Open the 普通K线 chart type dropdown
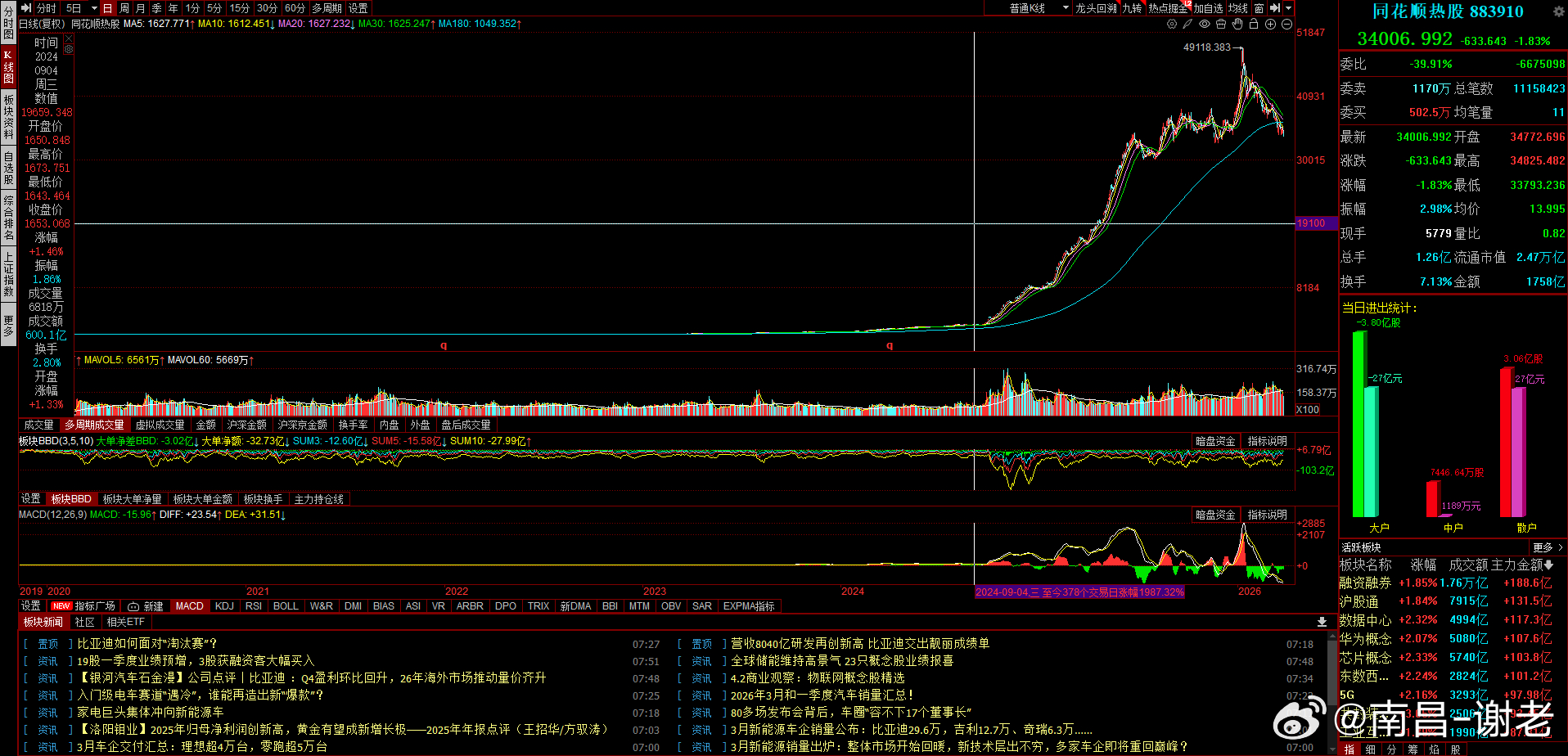This screenshot has width=1568, height=756. click(x=1038, y=8)
